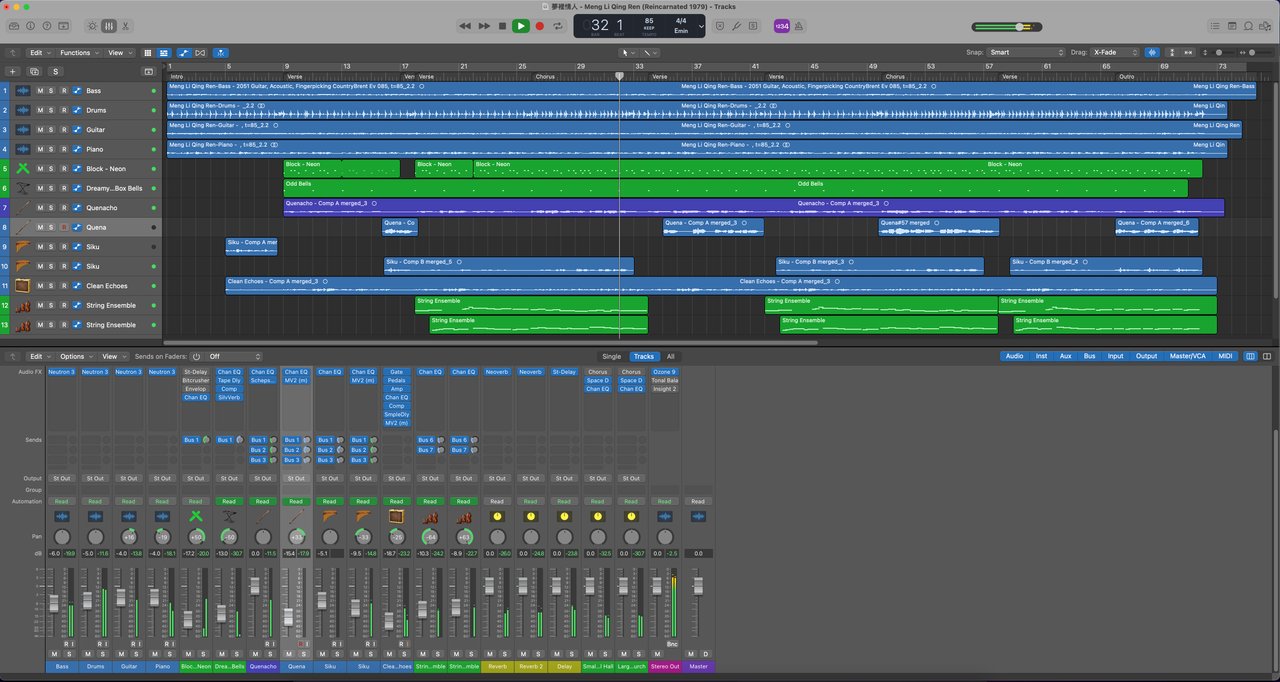Click the Clean Echoes amp track icon
The image size is (1280, 682).
pyautogui.click(x=23, y=286)
